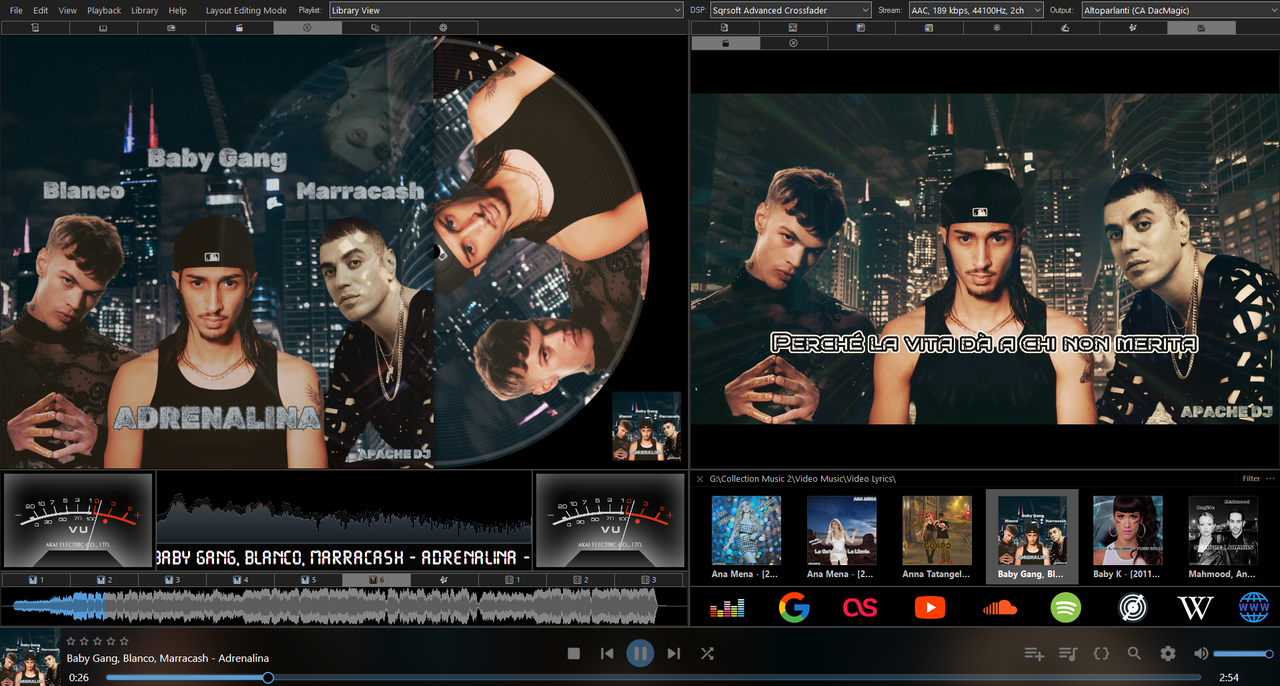Image resolution: width=1280 pixels, height=686 pixels.
Task: Open the equalizer bars icon
Action: click(727, 607)
